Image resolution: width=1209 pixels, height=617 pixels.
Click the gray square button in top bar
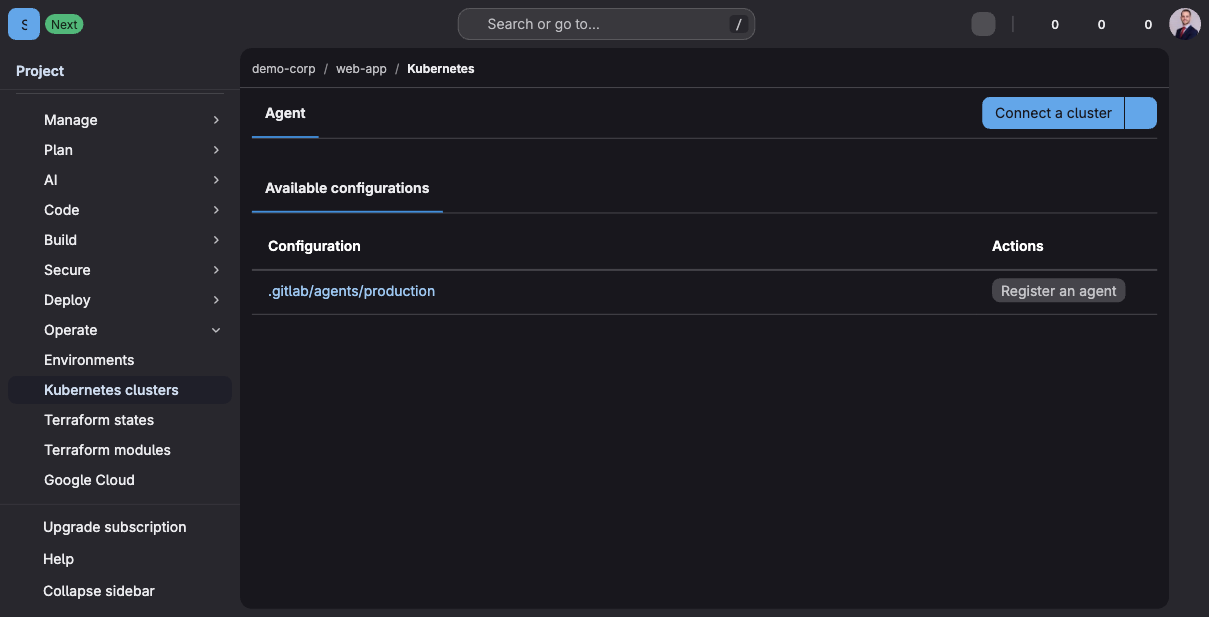click(983, 24)
